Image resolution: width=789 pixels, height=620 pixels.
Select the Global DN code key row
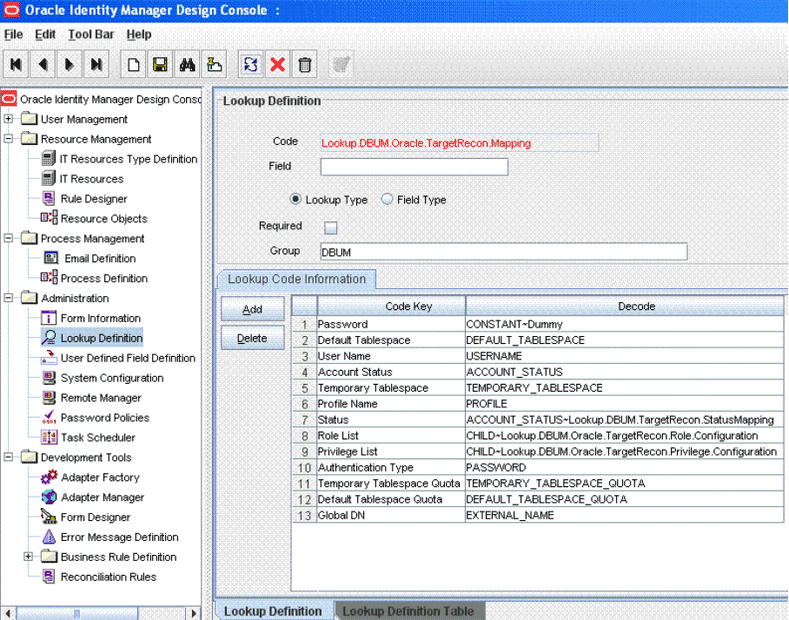pos(391,515)
